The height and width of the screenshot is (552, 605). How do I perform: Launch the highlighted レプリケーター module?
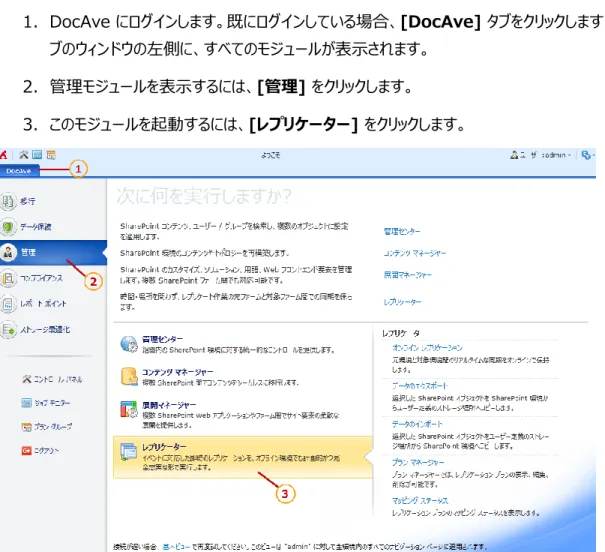pyautogui.click(x=243, y=457)
